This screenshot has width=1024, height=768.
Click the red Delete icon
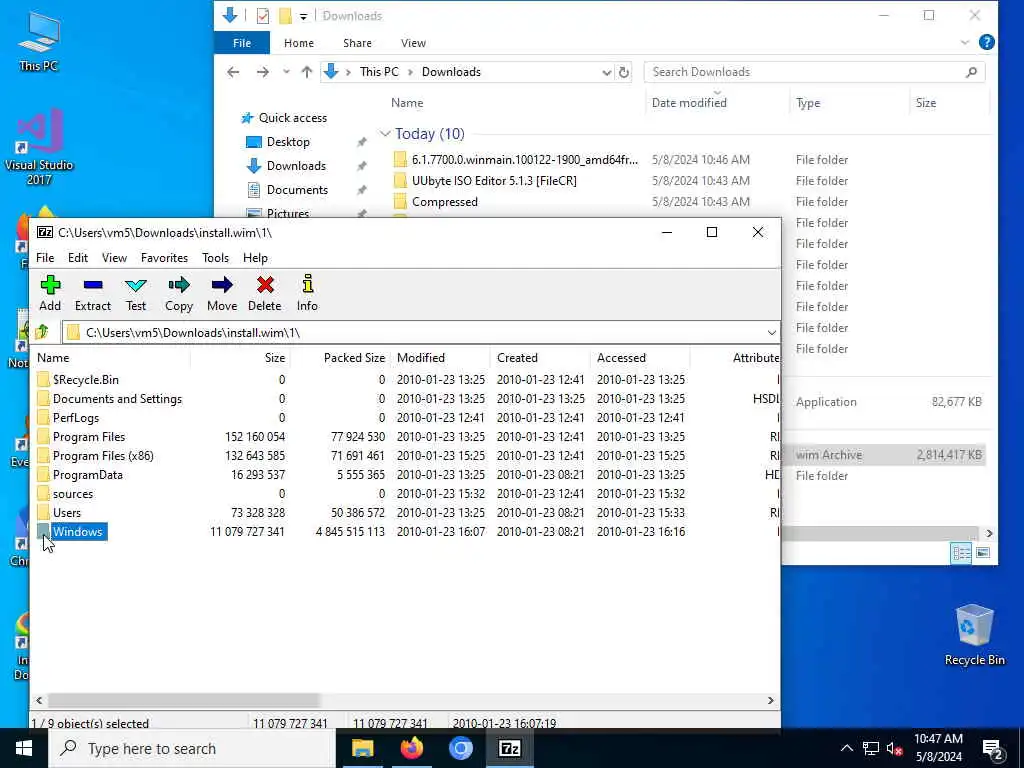pos(264,293)
